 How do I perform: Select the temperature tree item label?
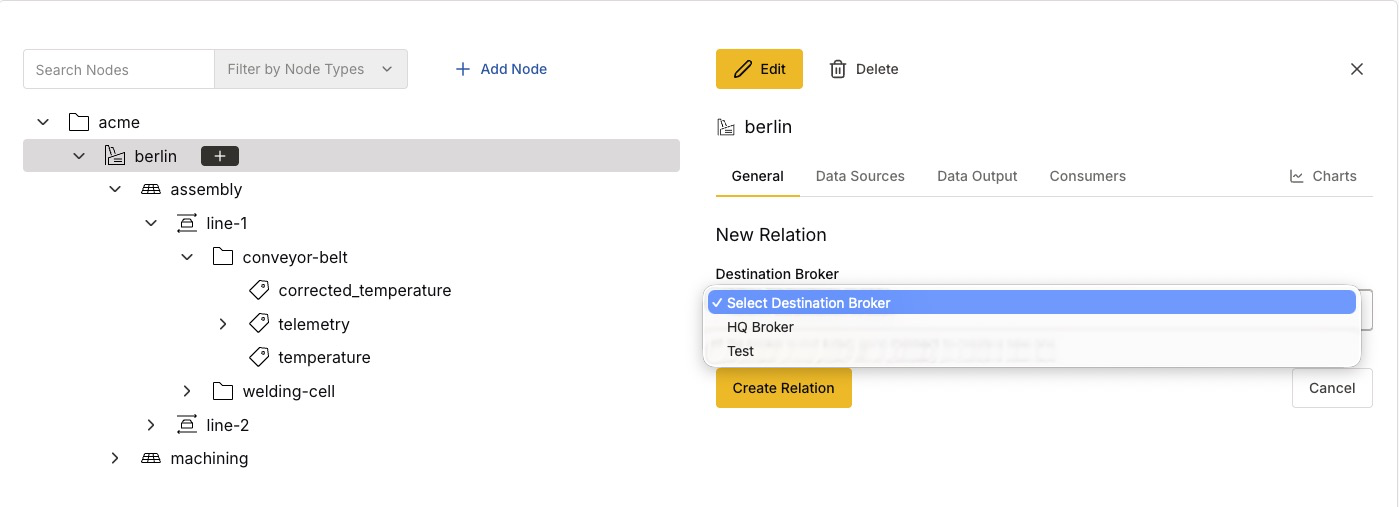(x=325, y=357)
